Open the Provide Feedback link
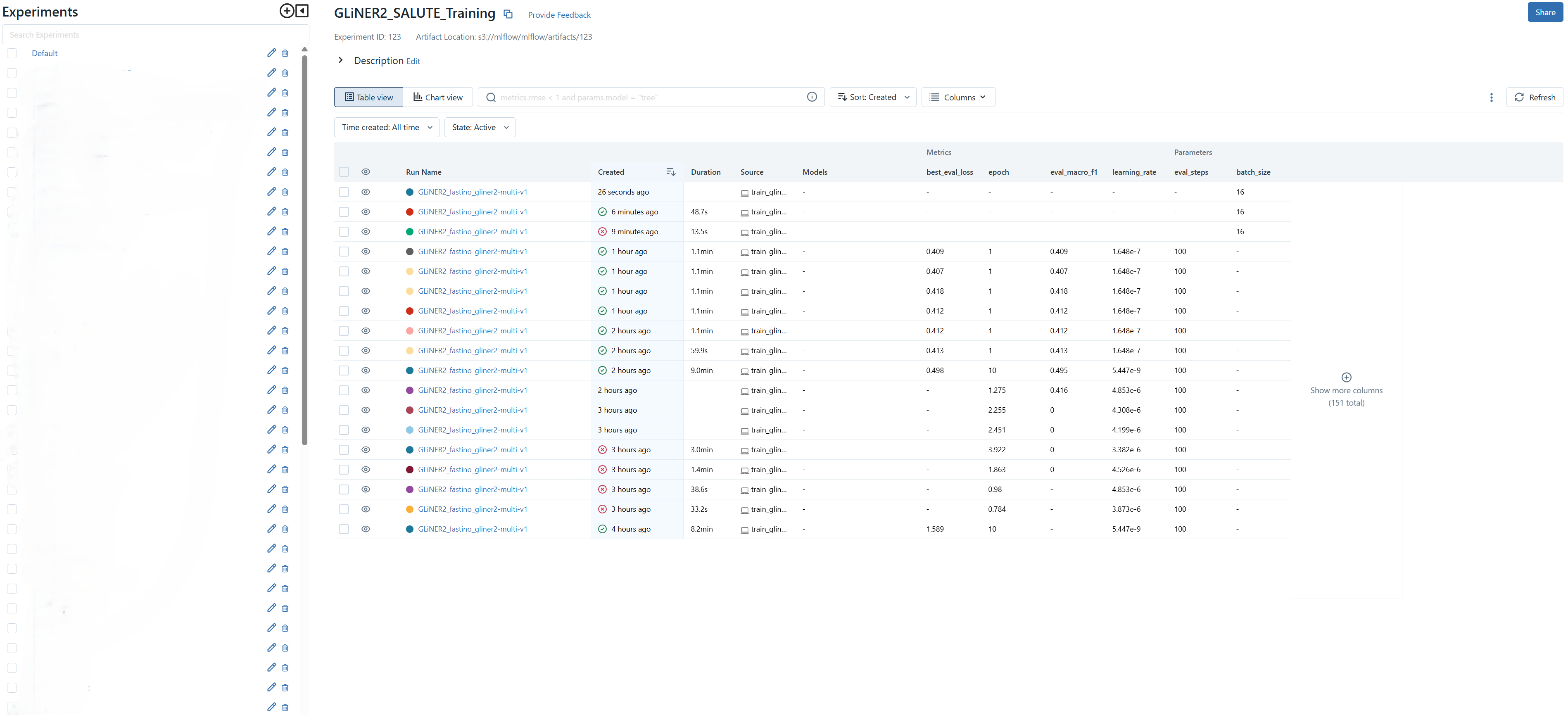The image size is (1568, 715). 559,15
